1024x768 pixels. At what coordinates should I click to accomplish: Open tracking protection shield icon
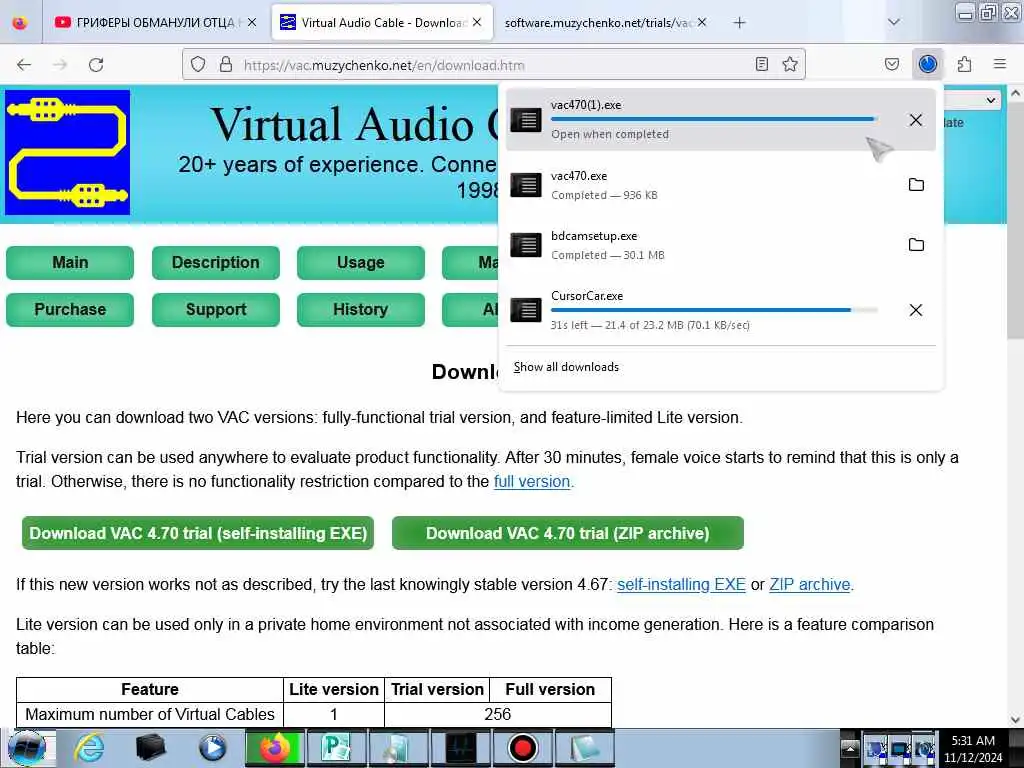pos(198,65)
